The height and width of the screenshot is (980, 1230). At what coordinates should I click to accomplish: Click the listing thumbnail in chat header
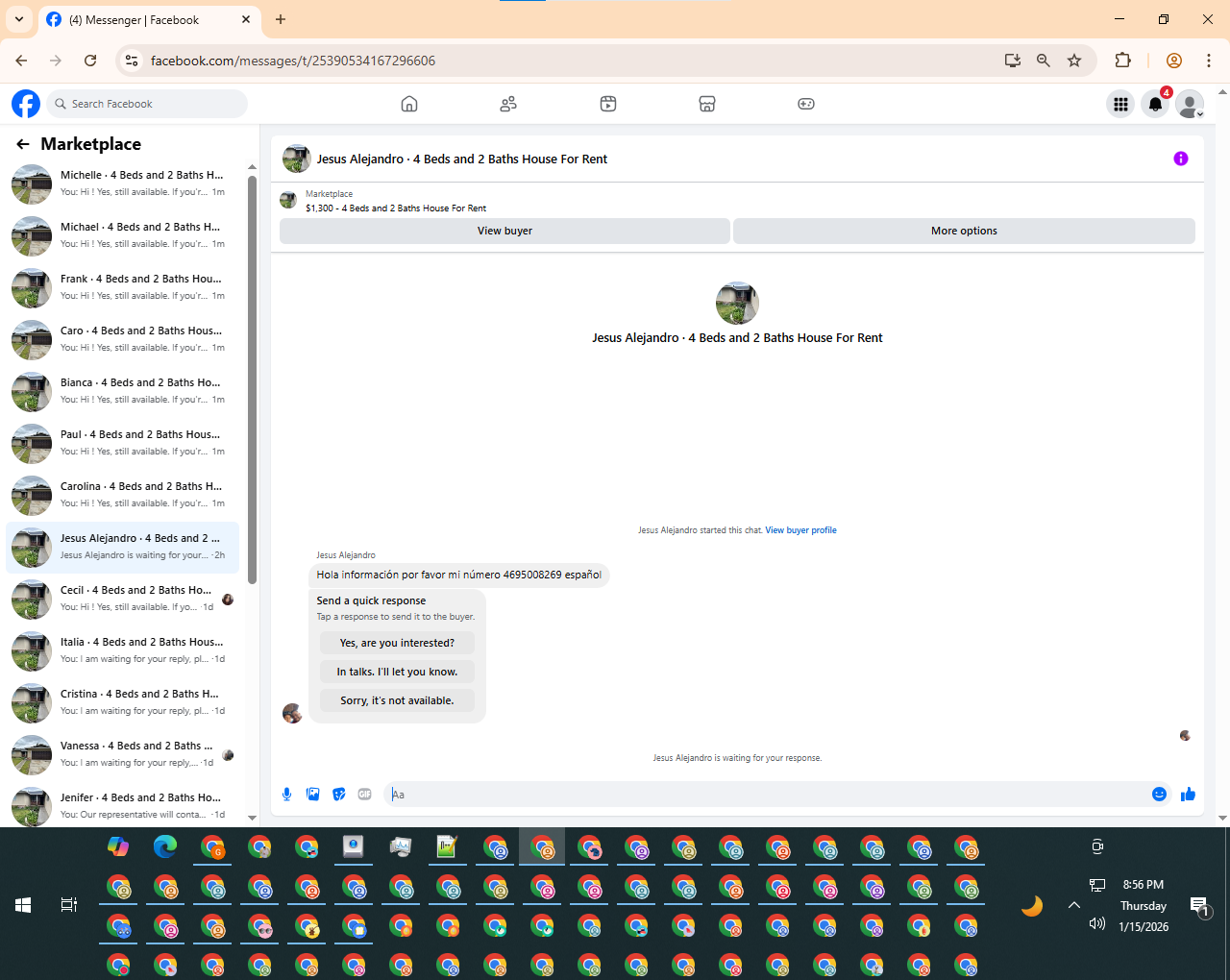click(296, 159)
